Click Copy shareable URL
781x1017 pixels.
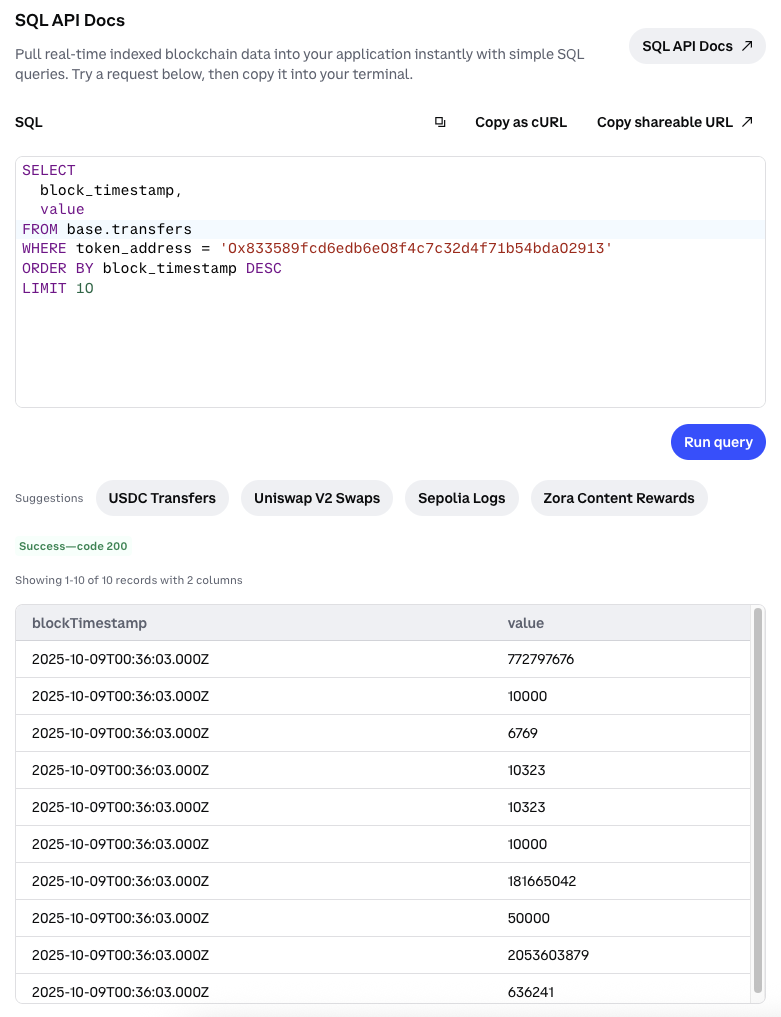click(675, 122)
